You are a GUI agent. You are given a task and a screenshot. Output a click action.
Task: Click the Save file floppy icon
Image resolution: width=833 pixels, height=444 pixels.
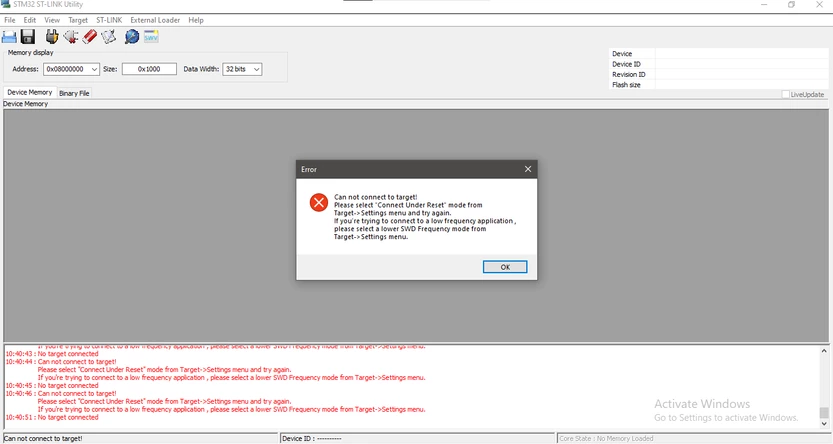click(x=28, y=37)
